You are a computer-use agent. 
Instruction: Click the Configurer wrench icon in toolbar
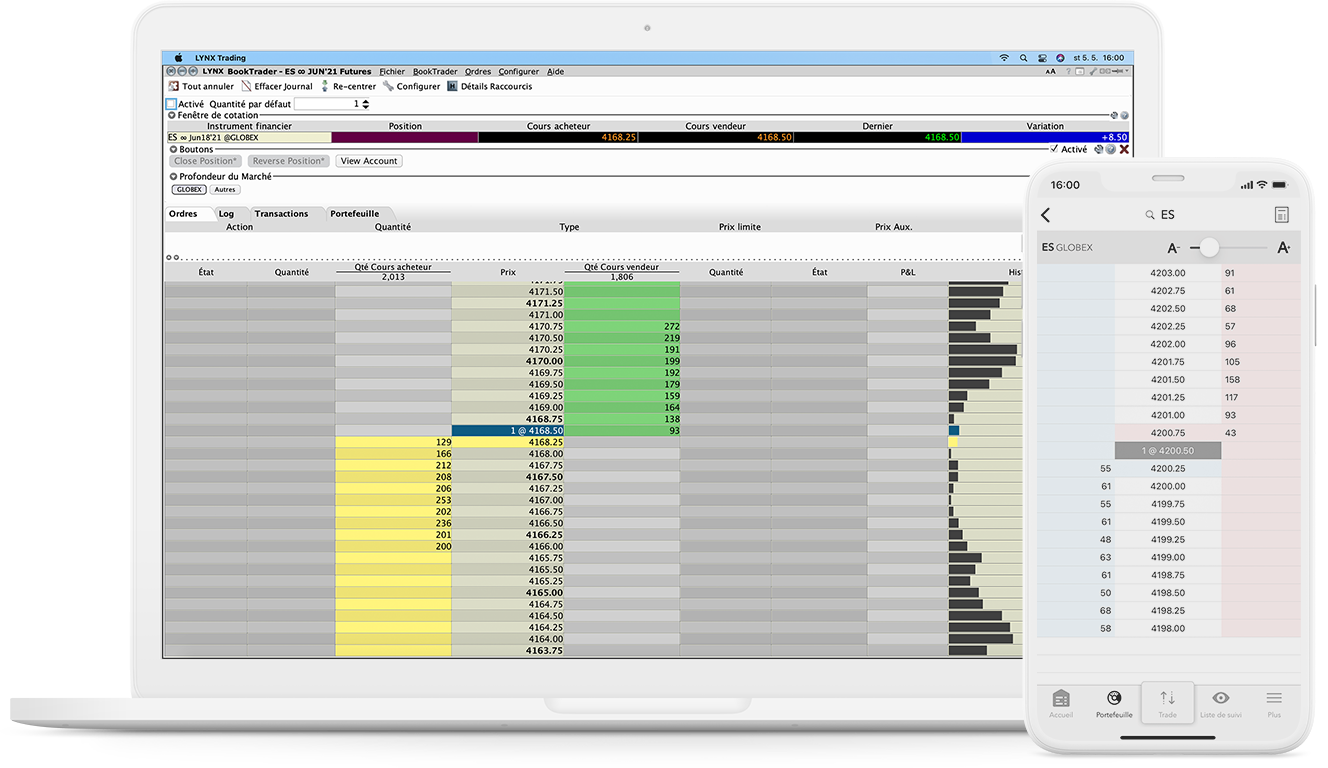(x=388, y=87)
